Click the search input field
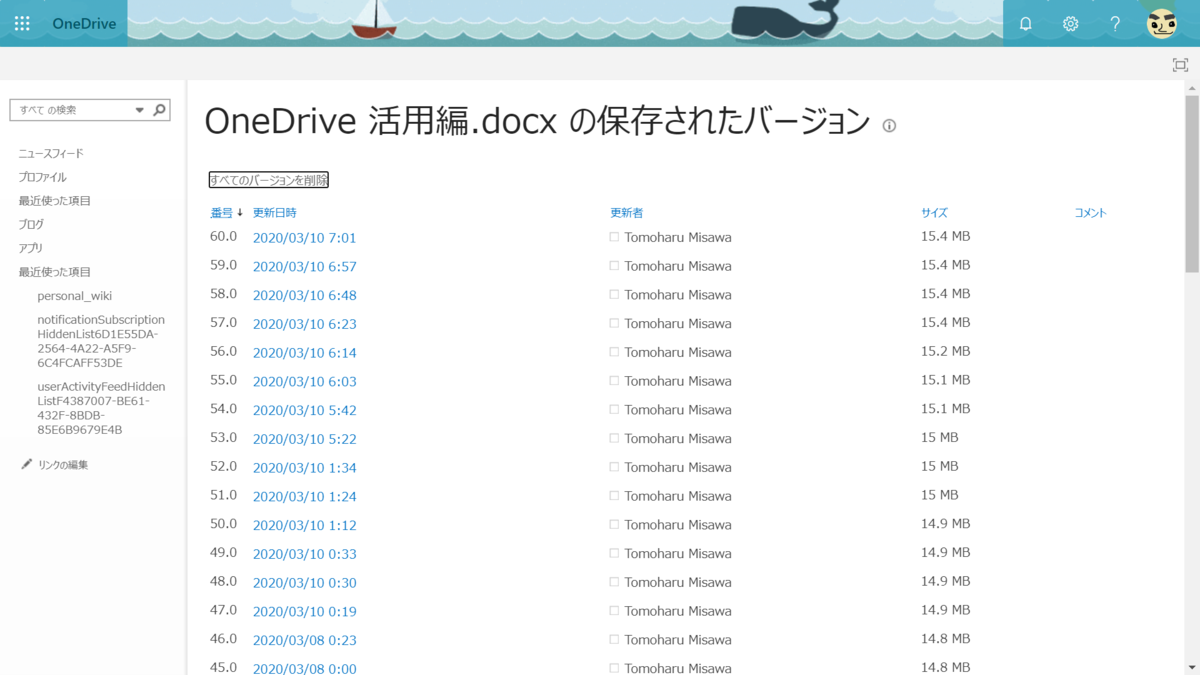The height and width of the screenshot is (675, 1200). point(72,110)
